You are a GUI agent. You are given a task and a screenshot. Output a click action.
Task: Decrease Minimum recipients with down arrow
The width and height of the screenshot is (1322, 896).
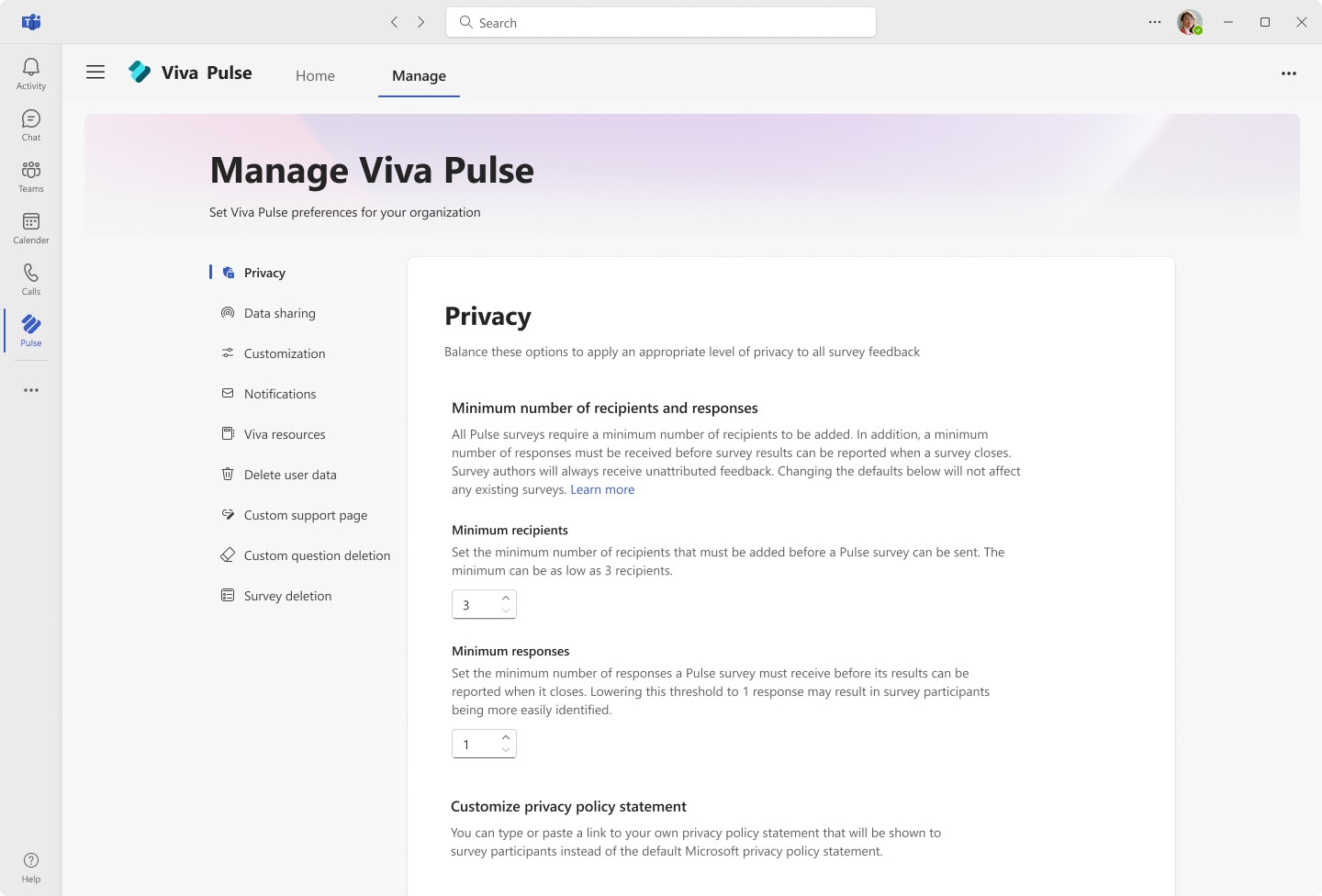[506, 610]
